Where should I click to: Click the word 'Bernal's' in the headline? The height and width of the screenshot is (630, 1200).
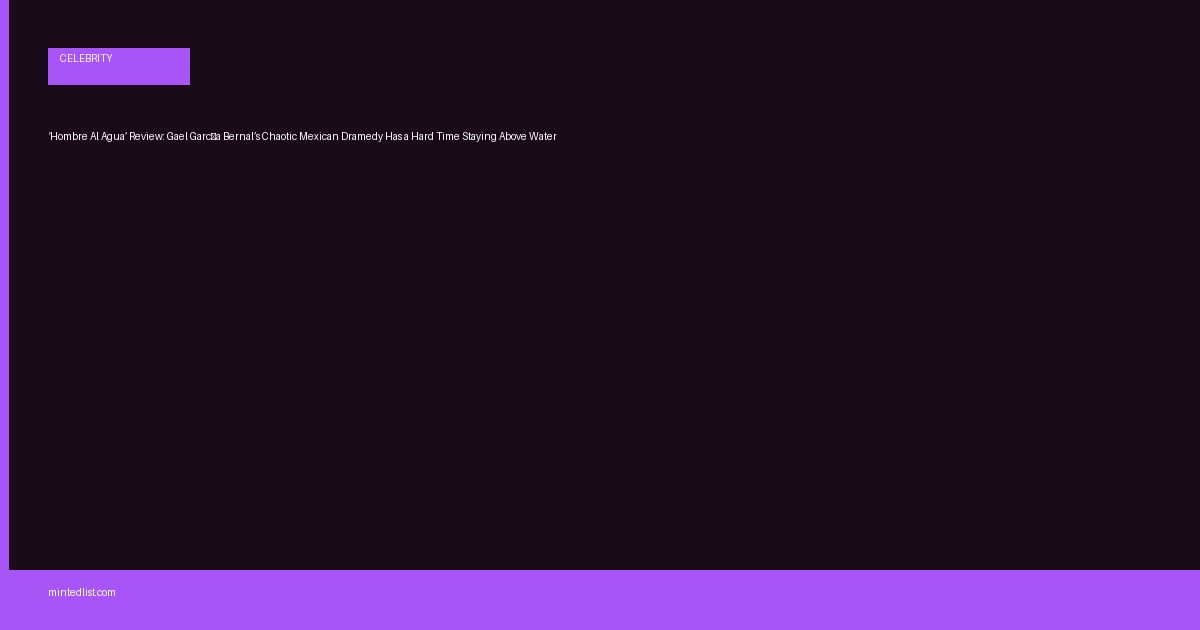point(241,136)
